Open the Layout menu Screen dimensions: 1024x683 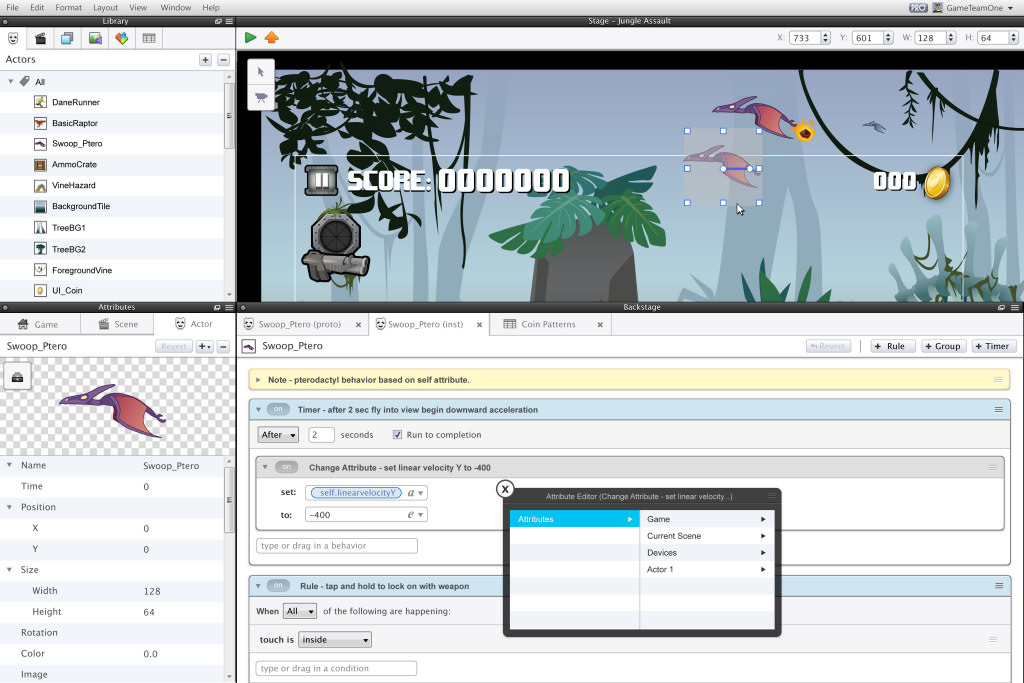click(x=105, y=7)
